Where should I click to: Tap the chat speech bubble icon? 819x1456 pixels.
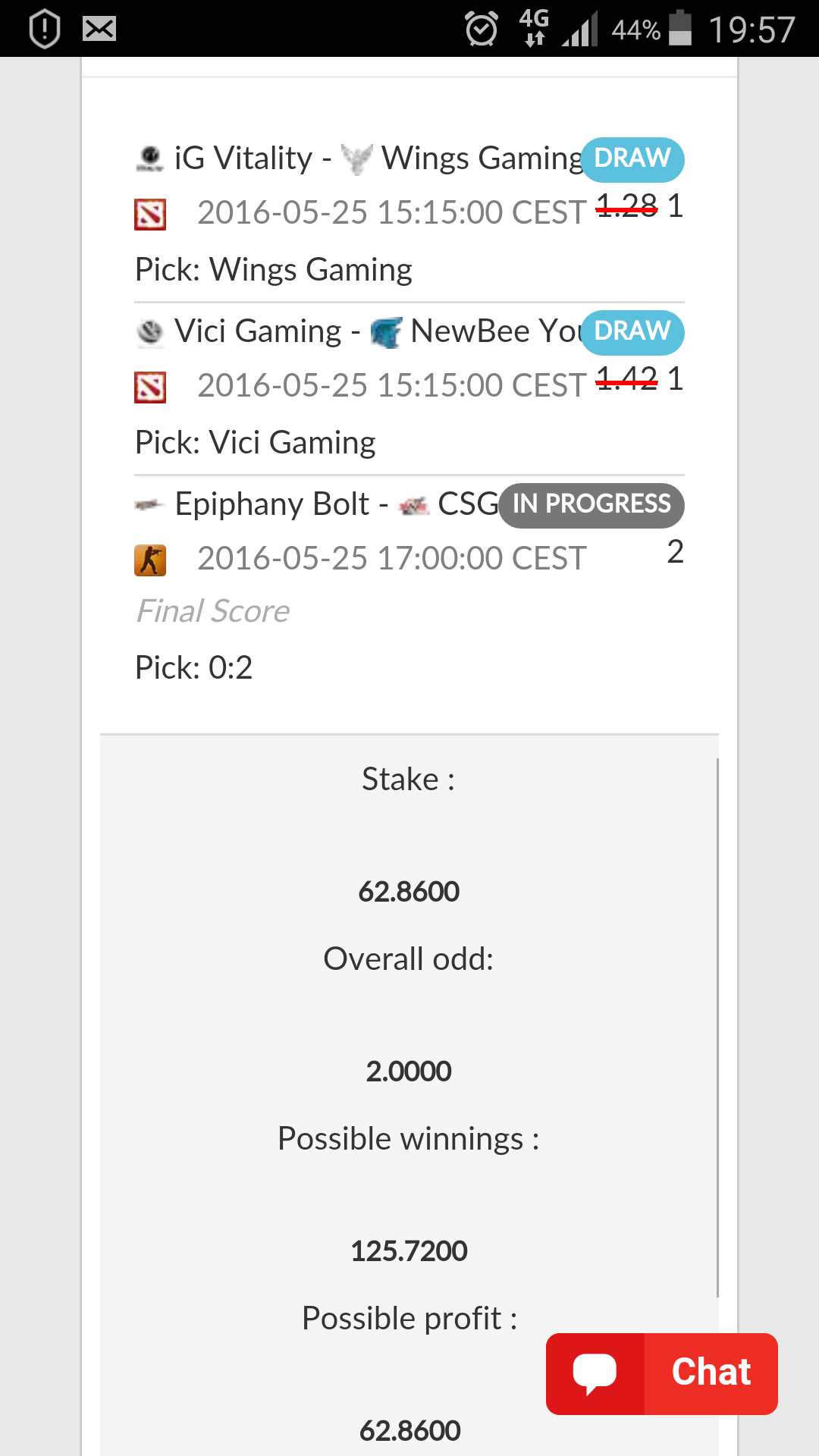click(x=595, y=1373)
